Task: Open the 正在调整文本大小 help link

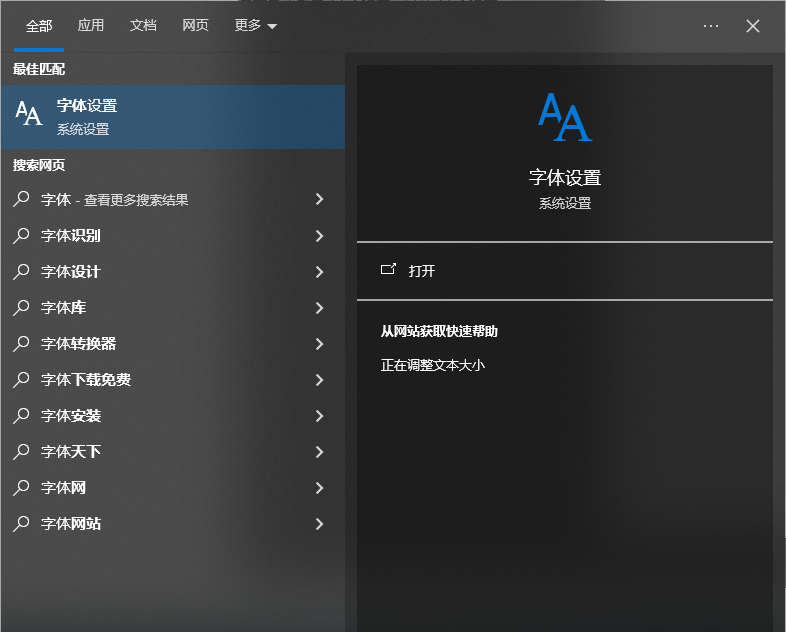Action: (433, 366)
